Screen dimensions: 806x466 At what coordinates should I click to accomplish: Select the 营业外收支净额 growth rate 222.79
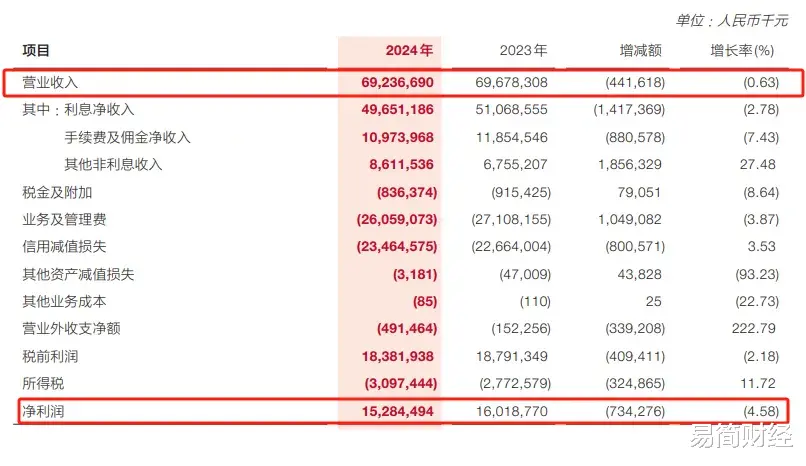(x=754, y=329)
